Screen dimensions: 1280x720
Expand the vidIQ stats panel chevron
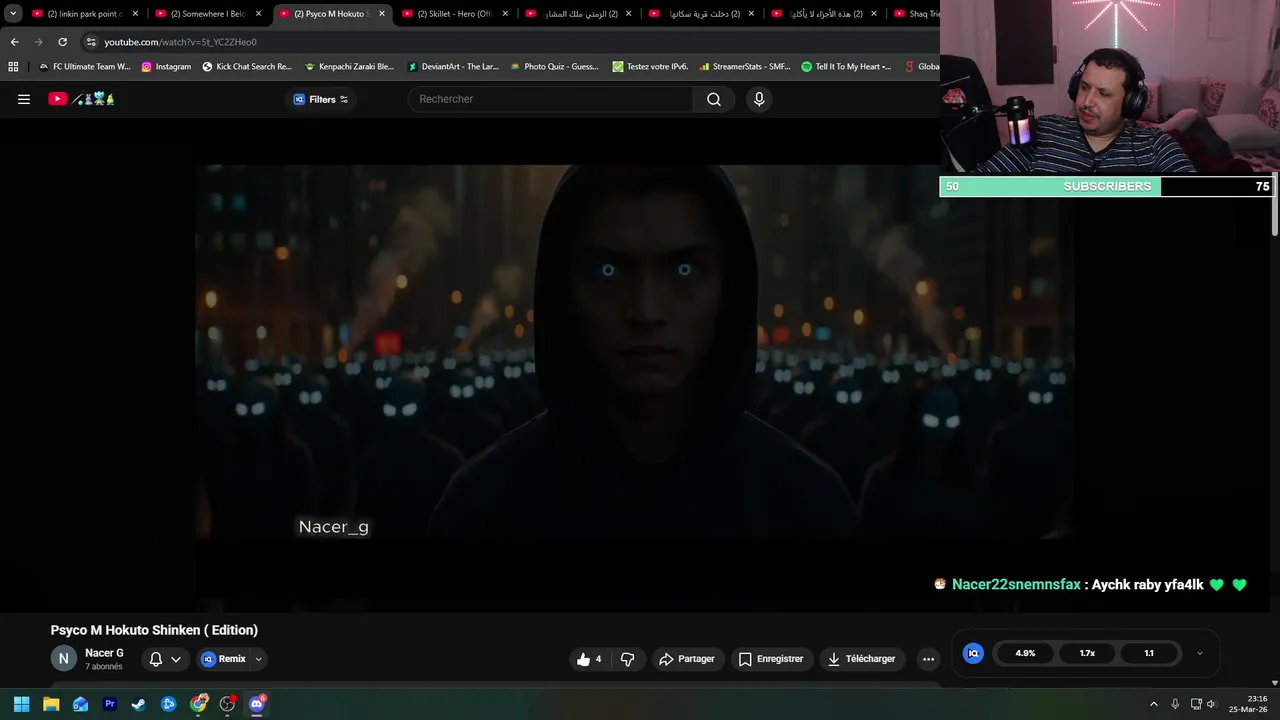click(x=1200, y=653)
